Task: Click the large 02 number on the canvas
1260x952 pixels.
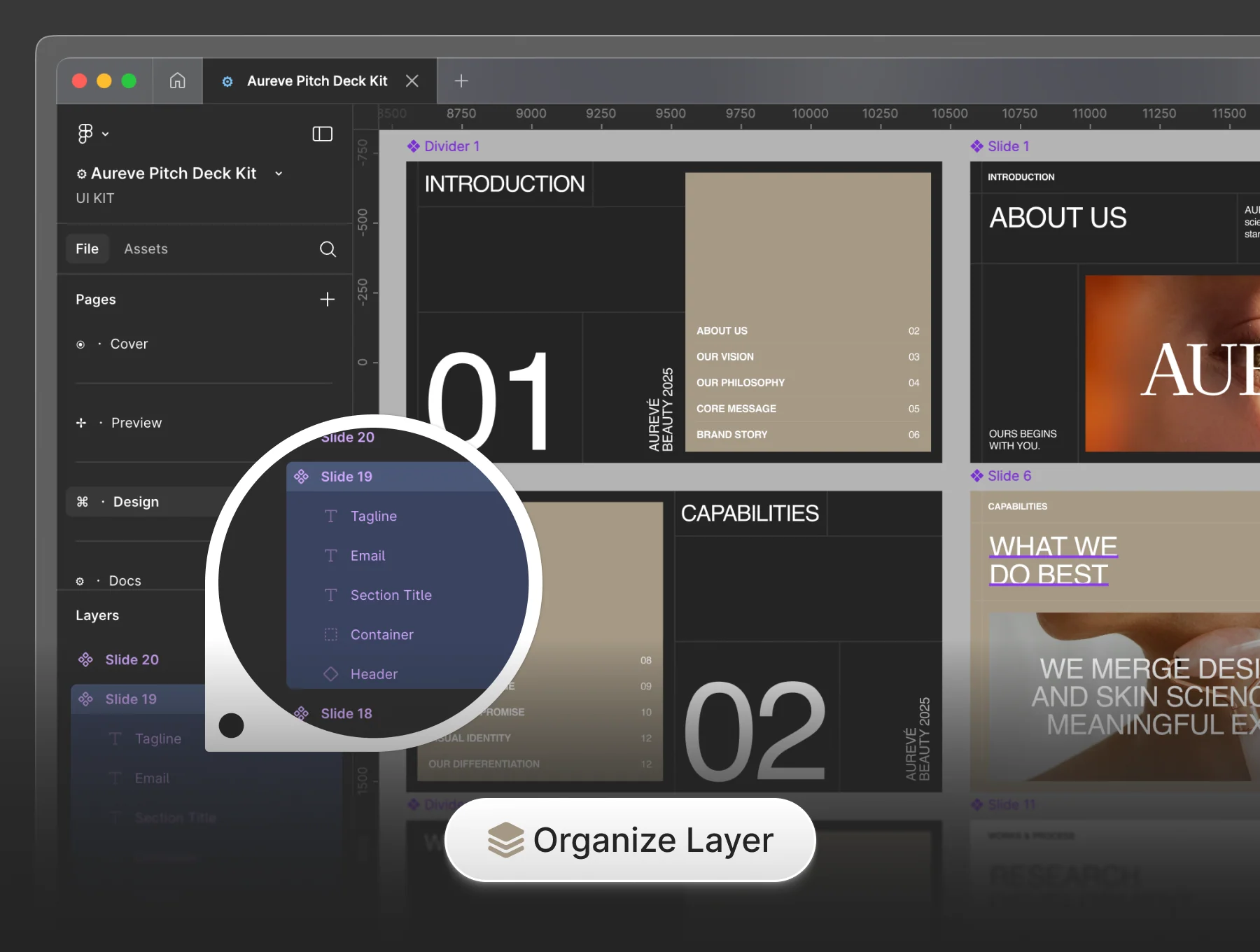Action: click(x=755, y=731)
